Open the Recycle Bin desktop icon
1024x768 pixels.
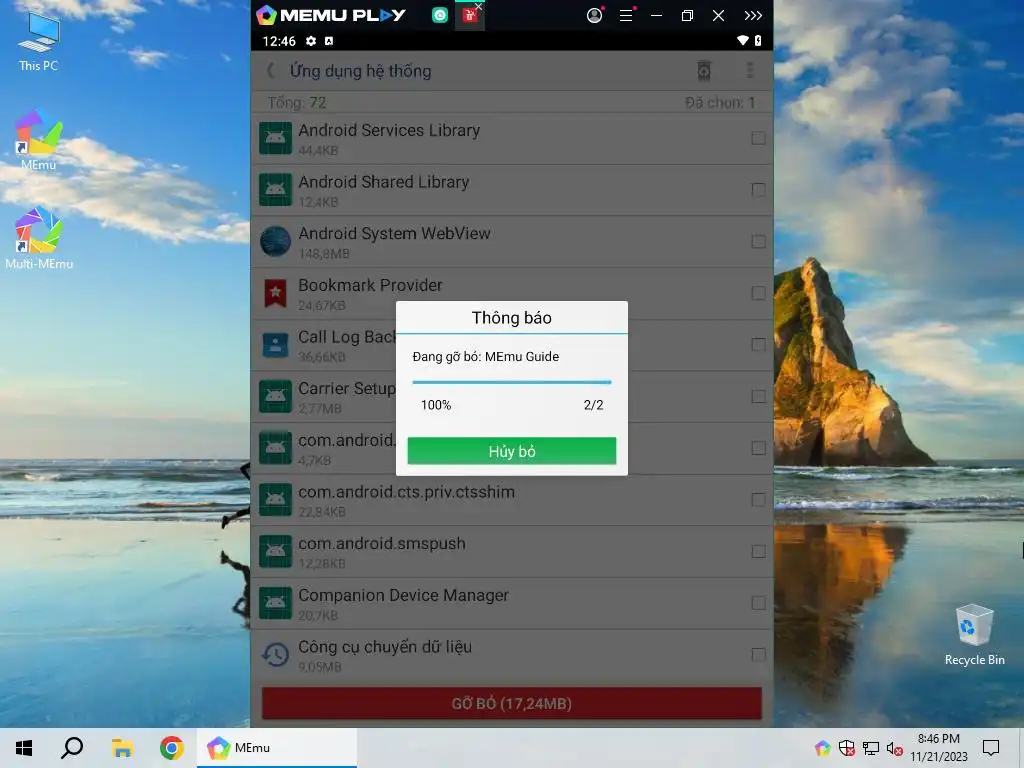click(974, 635)
